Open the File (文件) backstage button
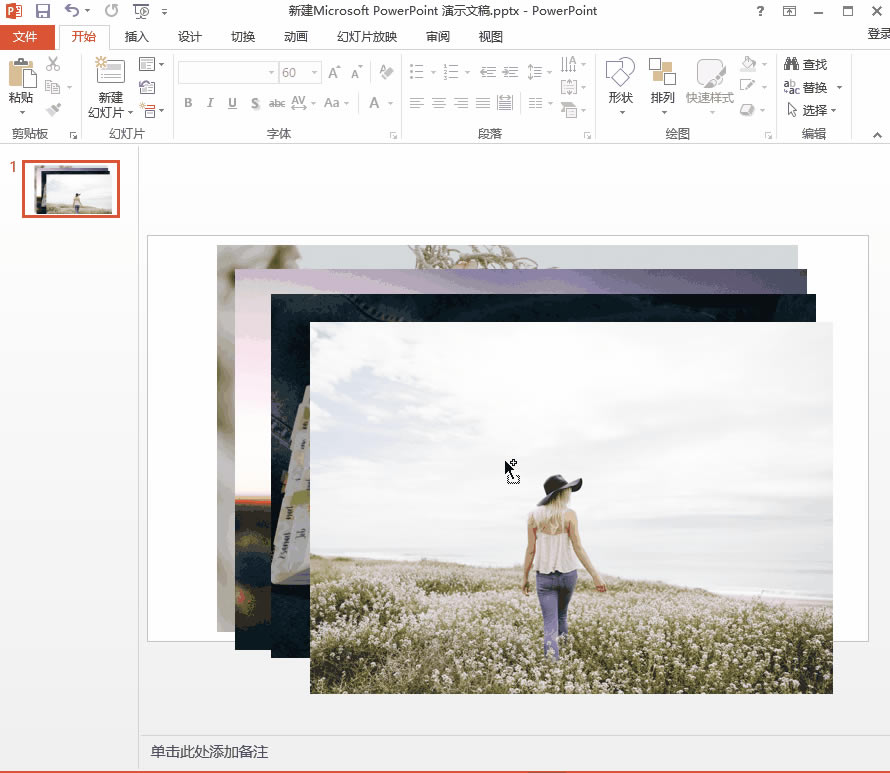The height and width of the screenshot is (773, 890). click(25, 37)
